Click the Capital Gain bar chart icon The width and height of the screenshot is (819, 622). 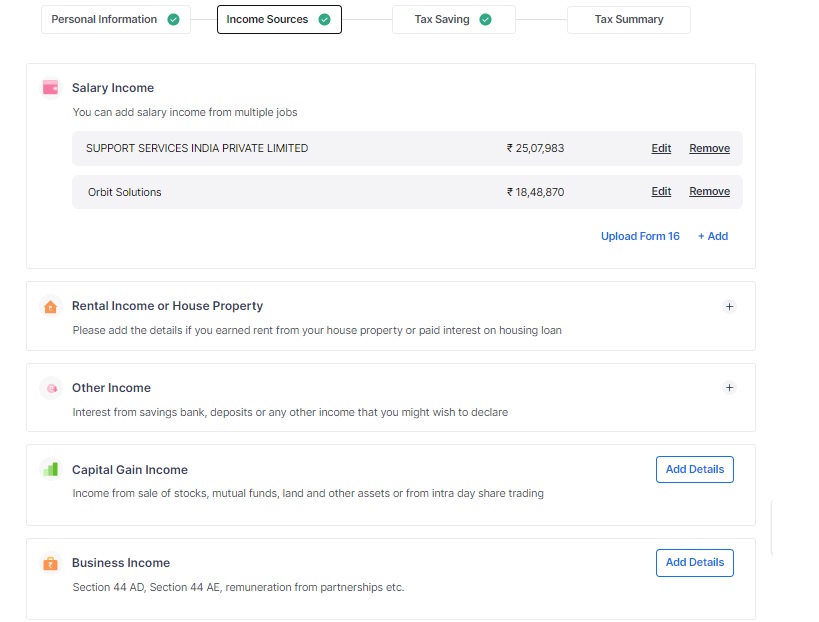50,469
